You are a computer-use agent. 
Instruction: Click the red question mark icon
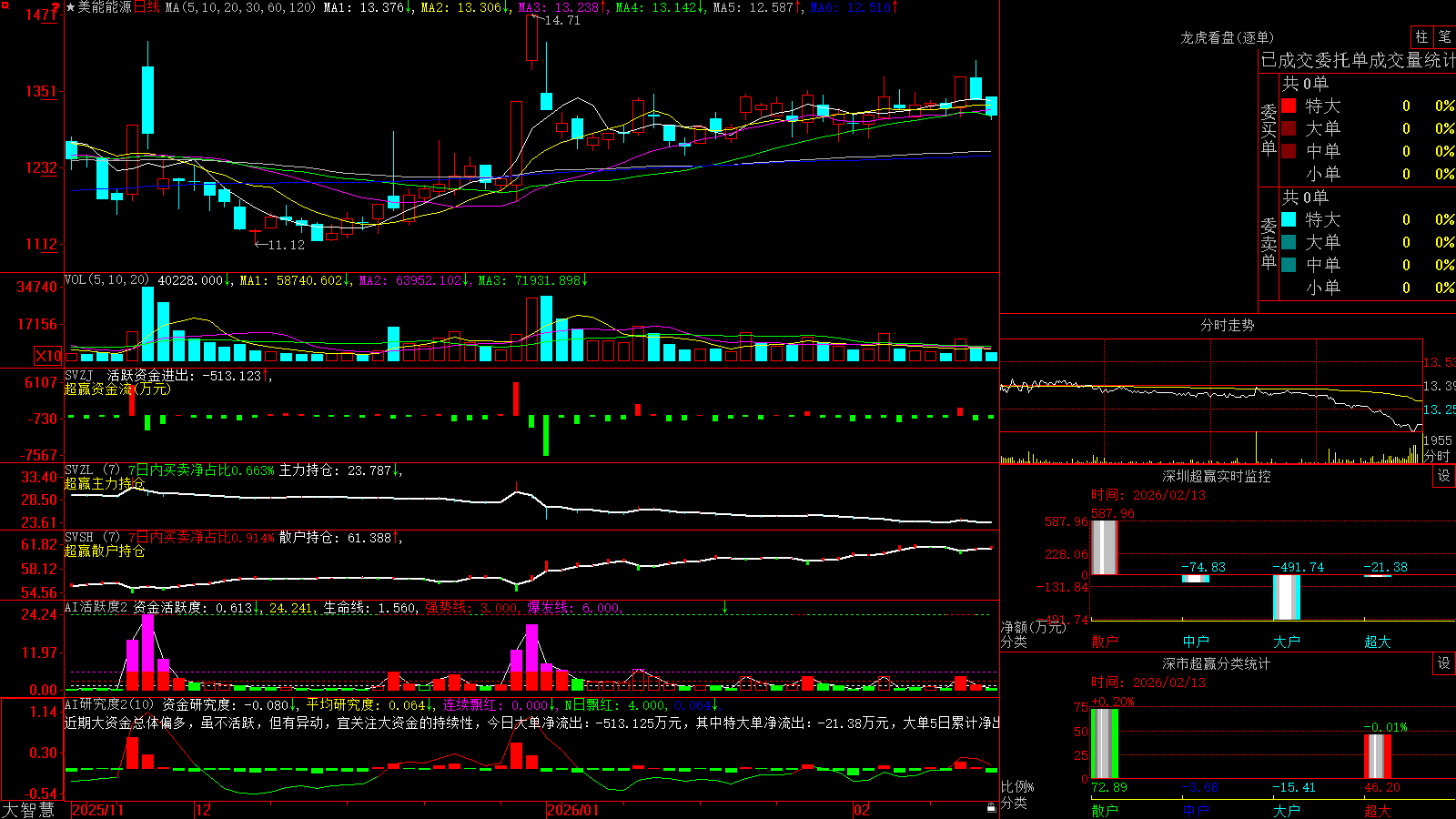coord(56,8)
